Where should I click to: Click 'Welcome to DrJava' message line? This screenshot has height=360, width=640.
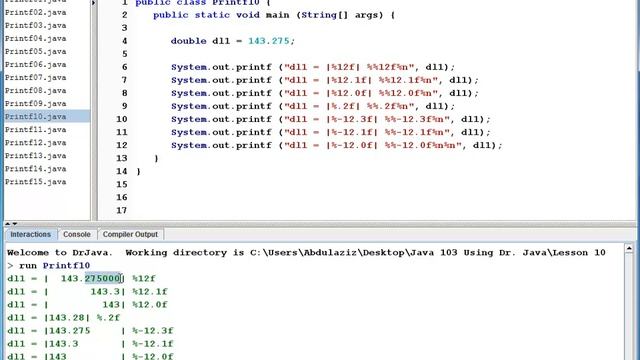(x=306, y=253)
